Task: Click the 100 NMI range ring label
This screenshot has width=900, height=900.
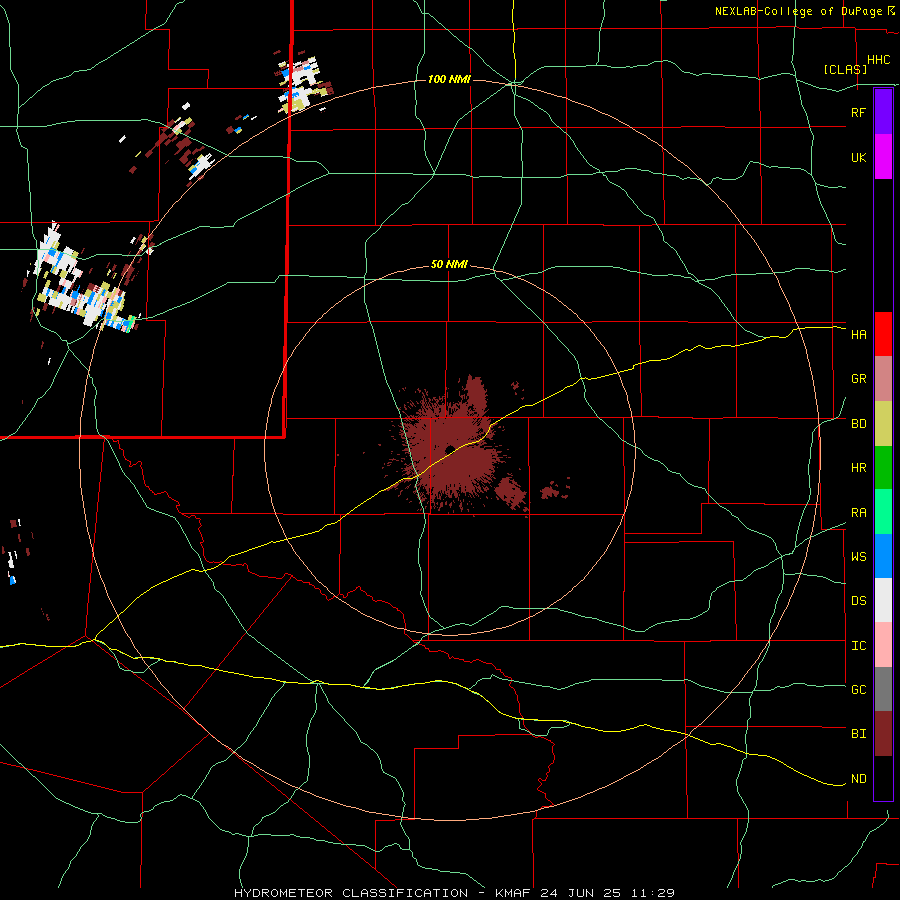Action: (449, 79)
